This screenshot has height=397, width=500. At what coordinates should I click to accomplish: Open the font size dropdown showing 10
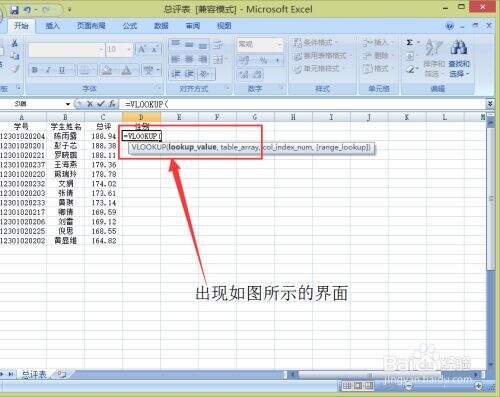129,50
